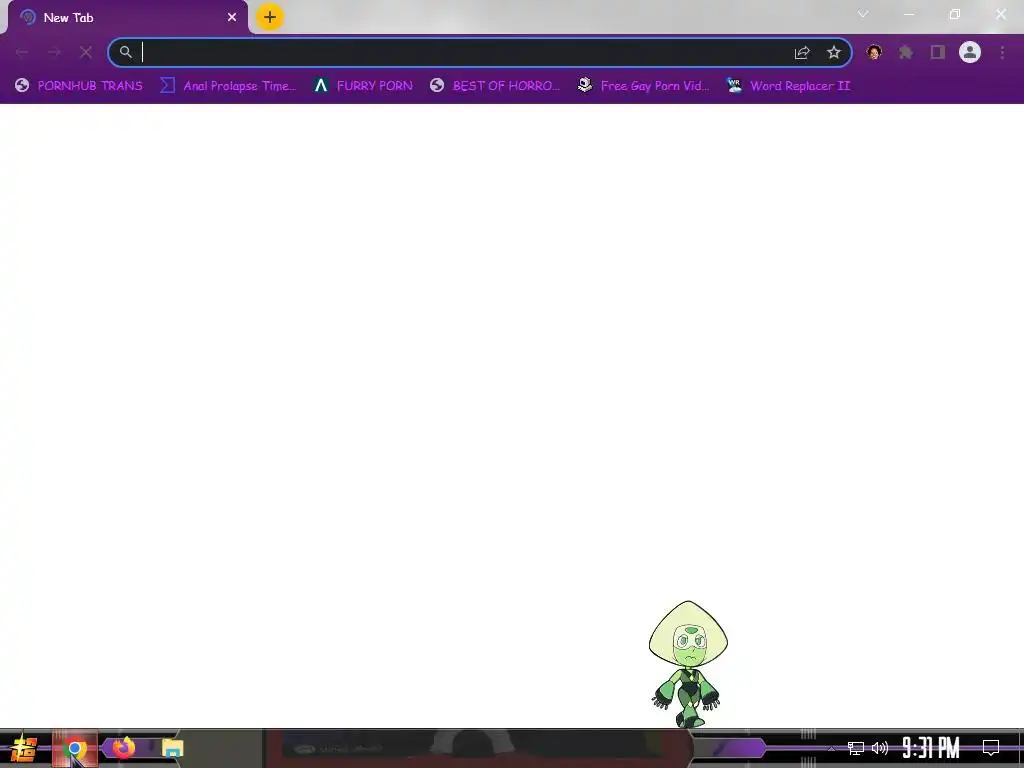
Task: Open a new tab with the plus button
Action: (x=270, y=17)
